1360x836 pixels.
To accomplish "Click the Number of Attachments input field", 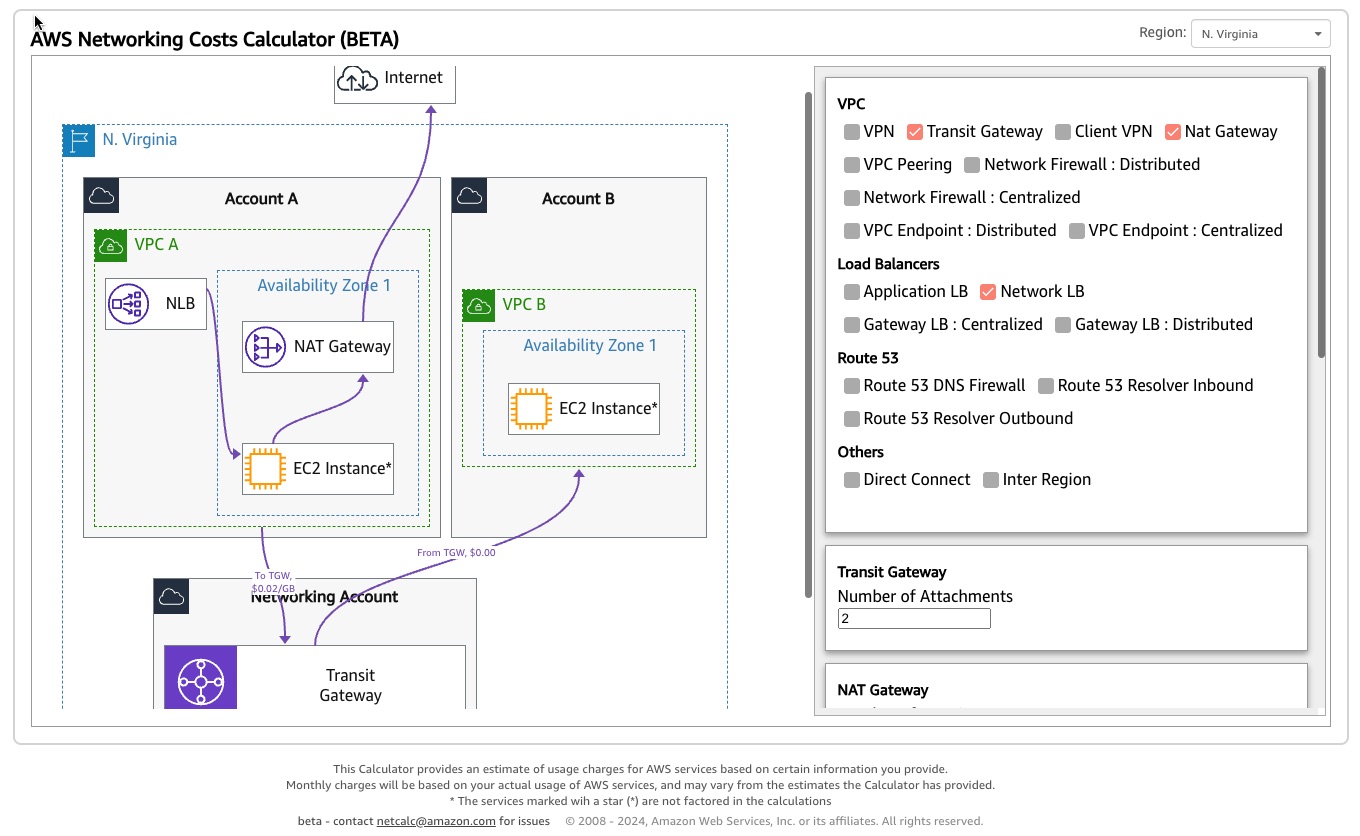I will [x=914, y=619].
